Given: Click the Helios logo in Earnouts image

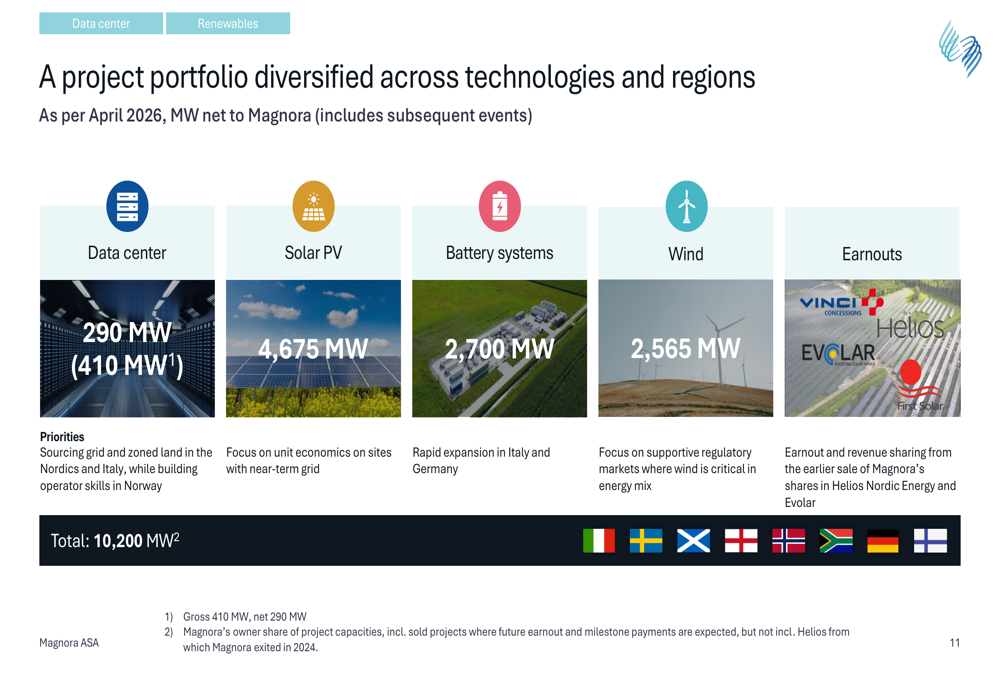Looking at the screenshot, I should pos(910,328).
